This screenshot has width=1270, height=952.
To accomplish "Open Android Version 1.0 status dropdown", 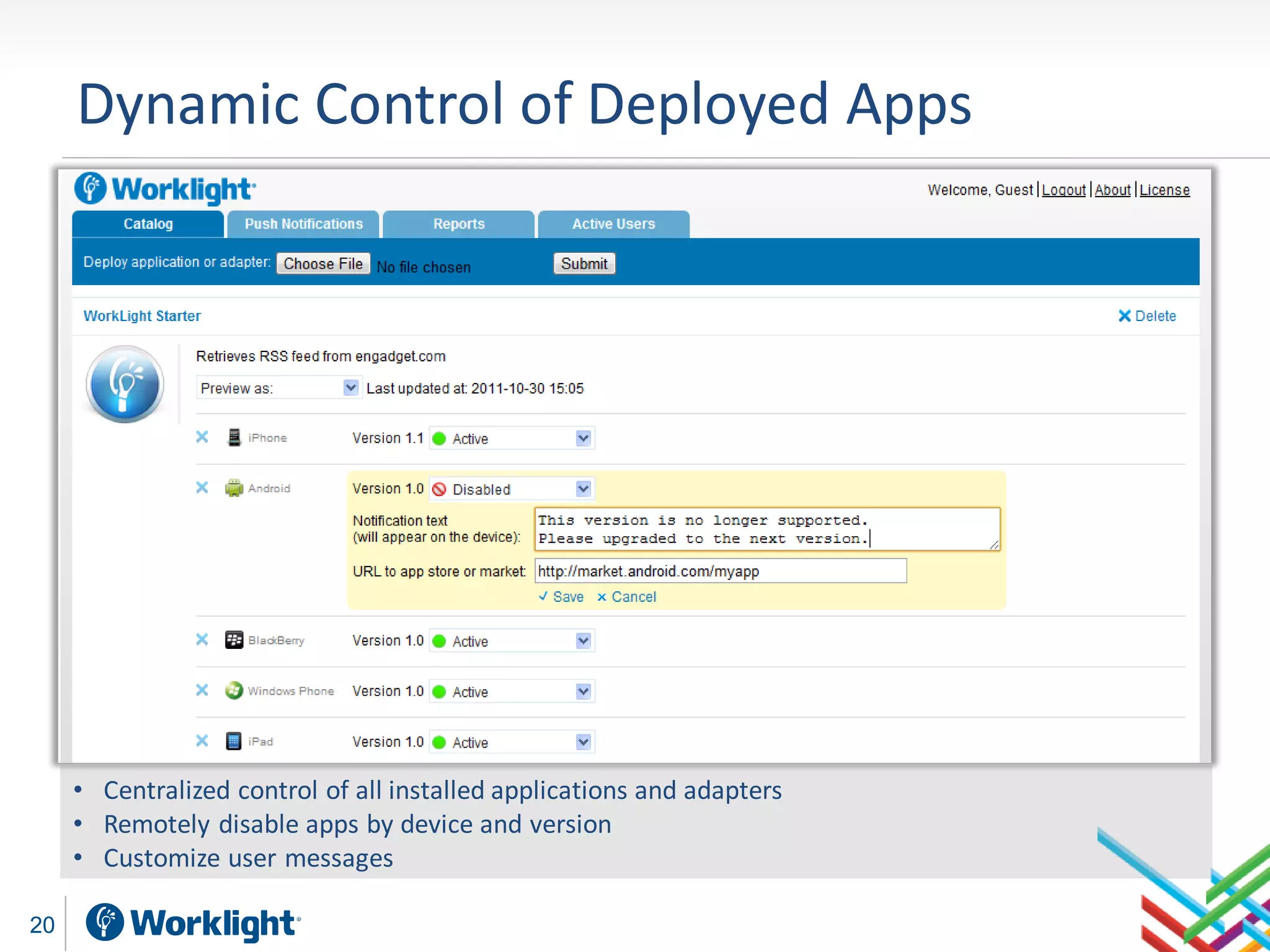I will [x=512, y=490].
